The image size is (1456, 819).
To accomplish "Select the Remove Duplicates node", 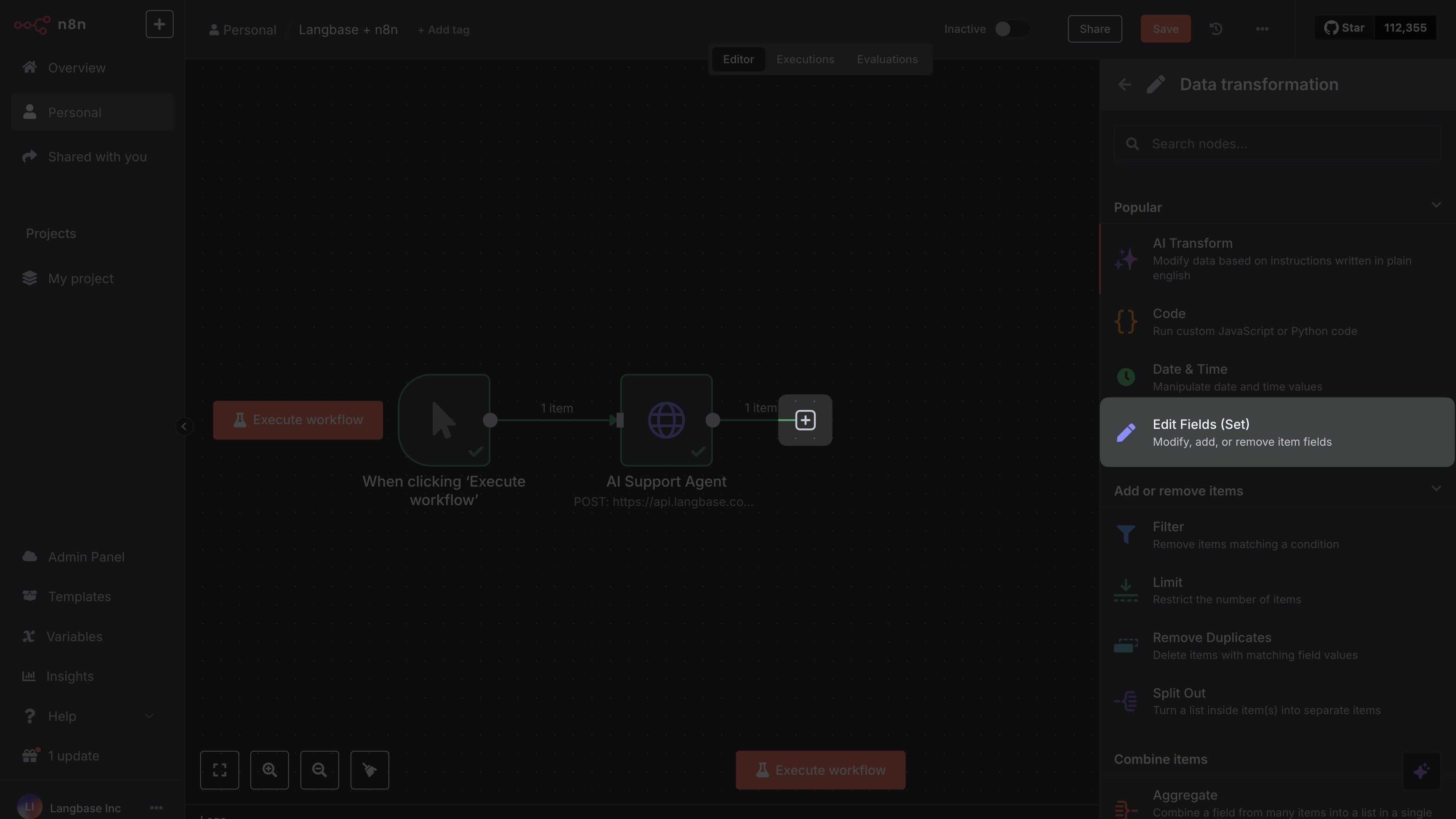I will pos(1277,645).
